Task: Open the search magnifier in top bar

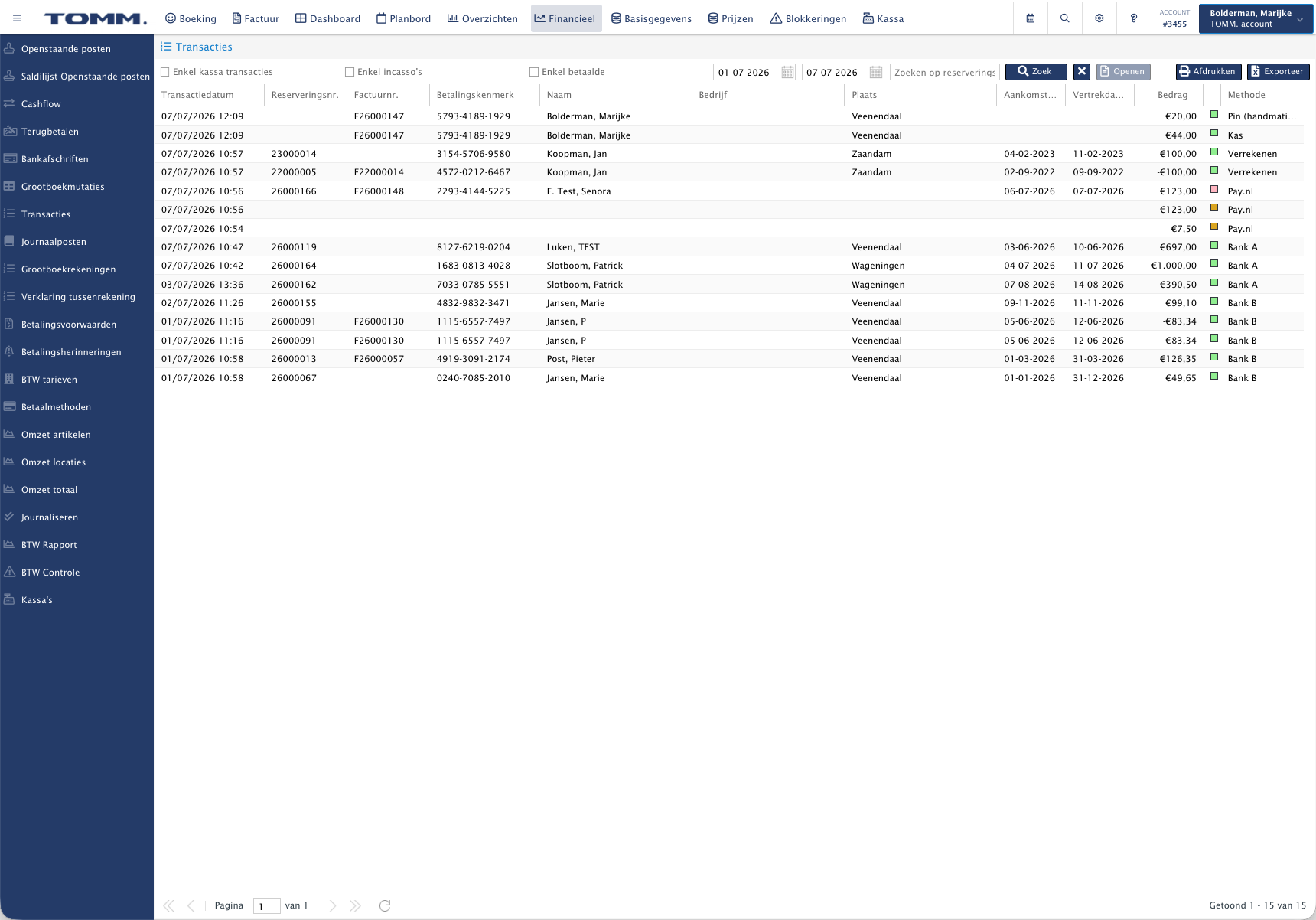Action: pyautogui.click(x=1065, y=18)
